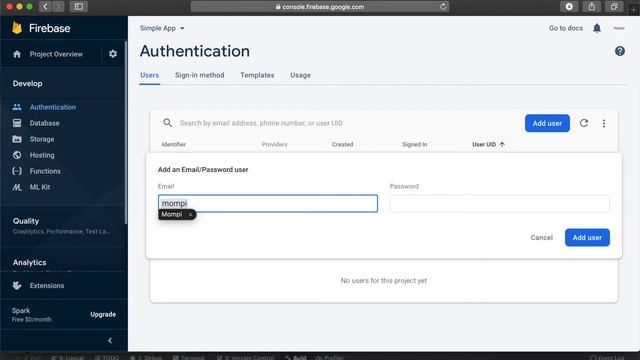
Task: Switch to the Users tab
Action: pos(149,75)
